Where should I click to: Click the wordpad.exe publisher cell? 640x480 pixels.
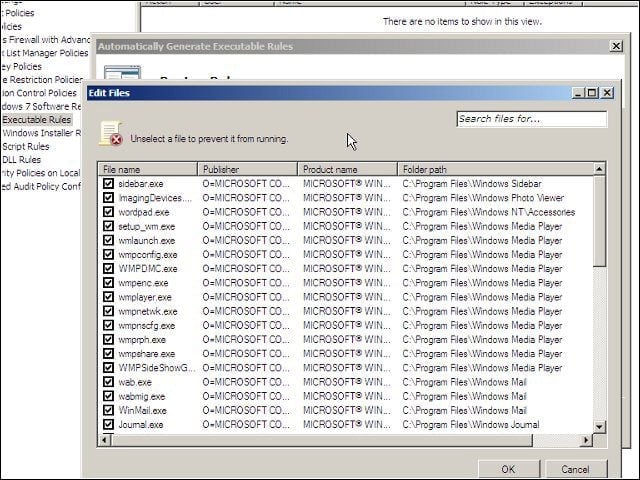tap(246, 212)
